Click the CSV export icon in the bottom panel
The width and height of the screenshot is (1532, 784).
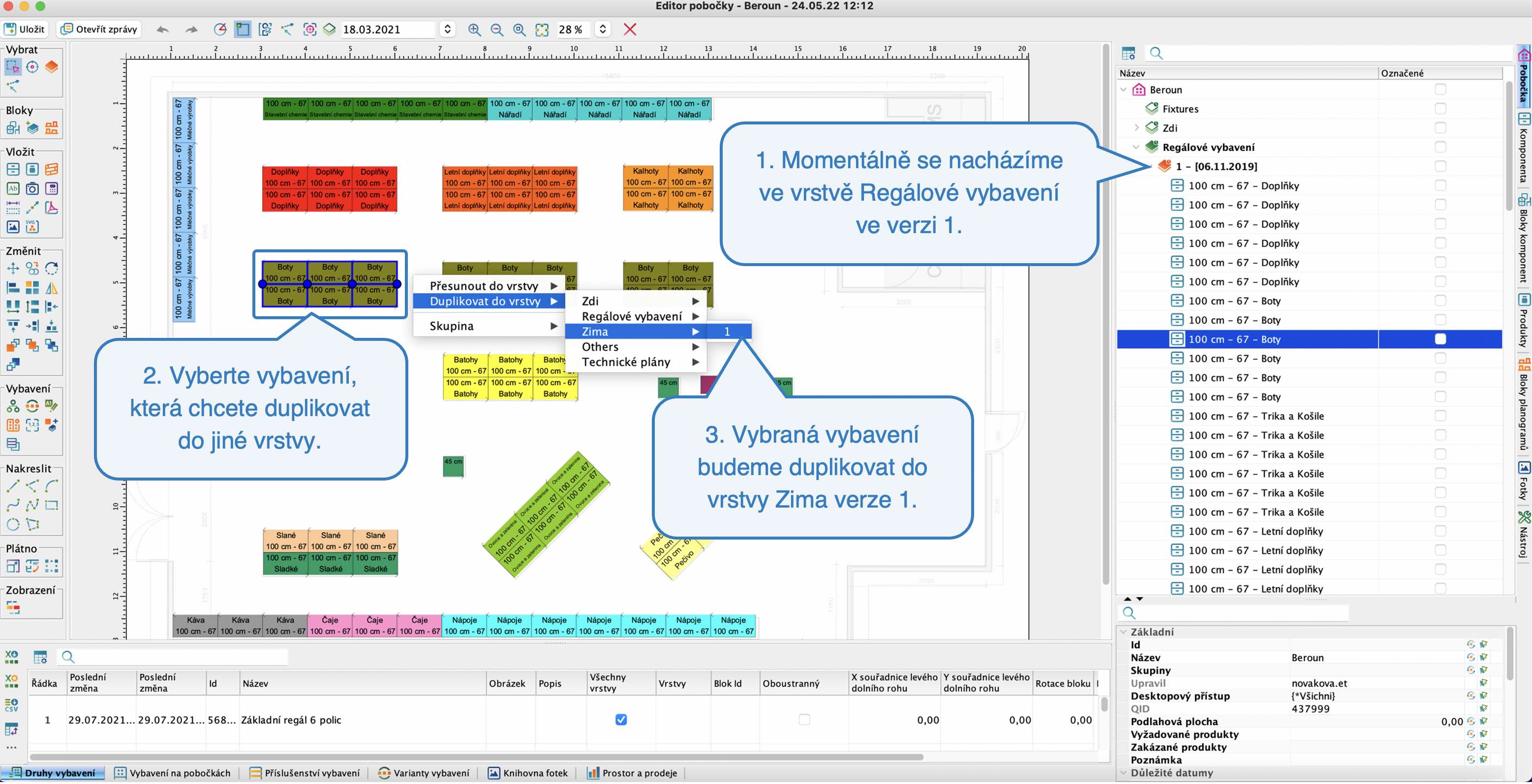pos(11,705)
